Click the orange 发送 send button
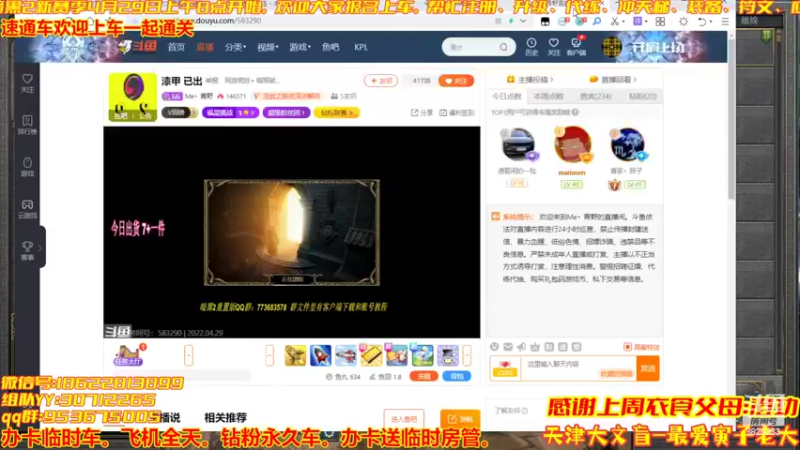 [648, 368]
